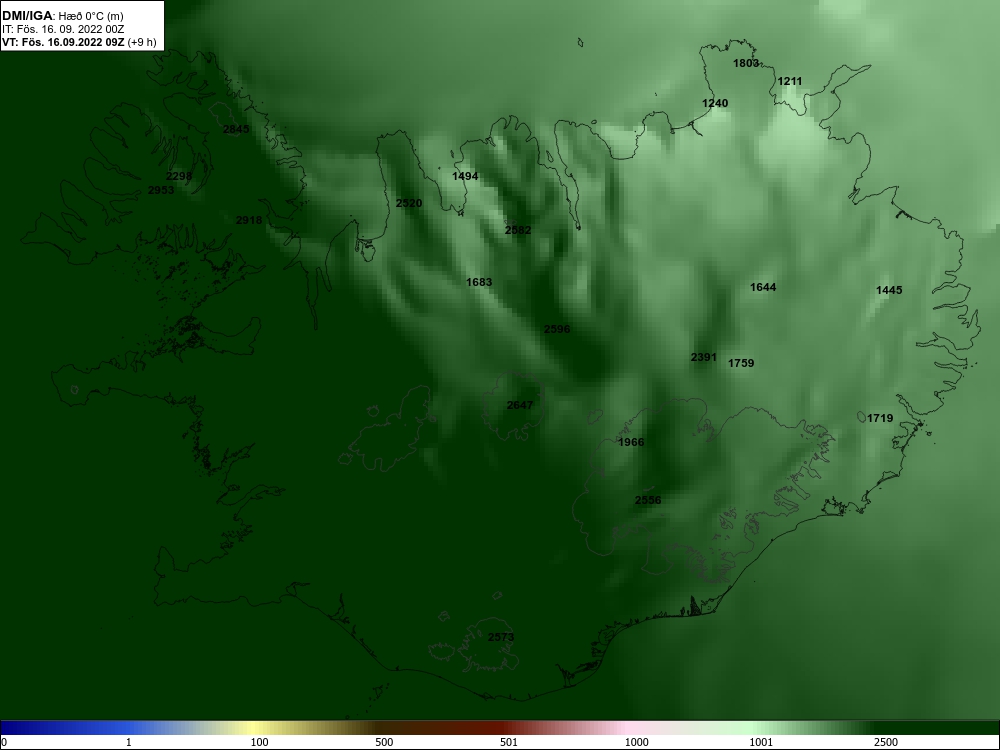
Task: Select the line "IT: Fös. 16. 09. 2022 00Z"
Action: (62, 29)
